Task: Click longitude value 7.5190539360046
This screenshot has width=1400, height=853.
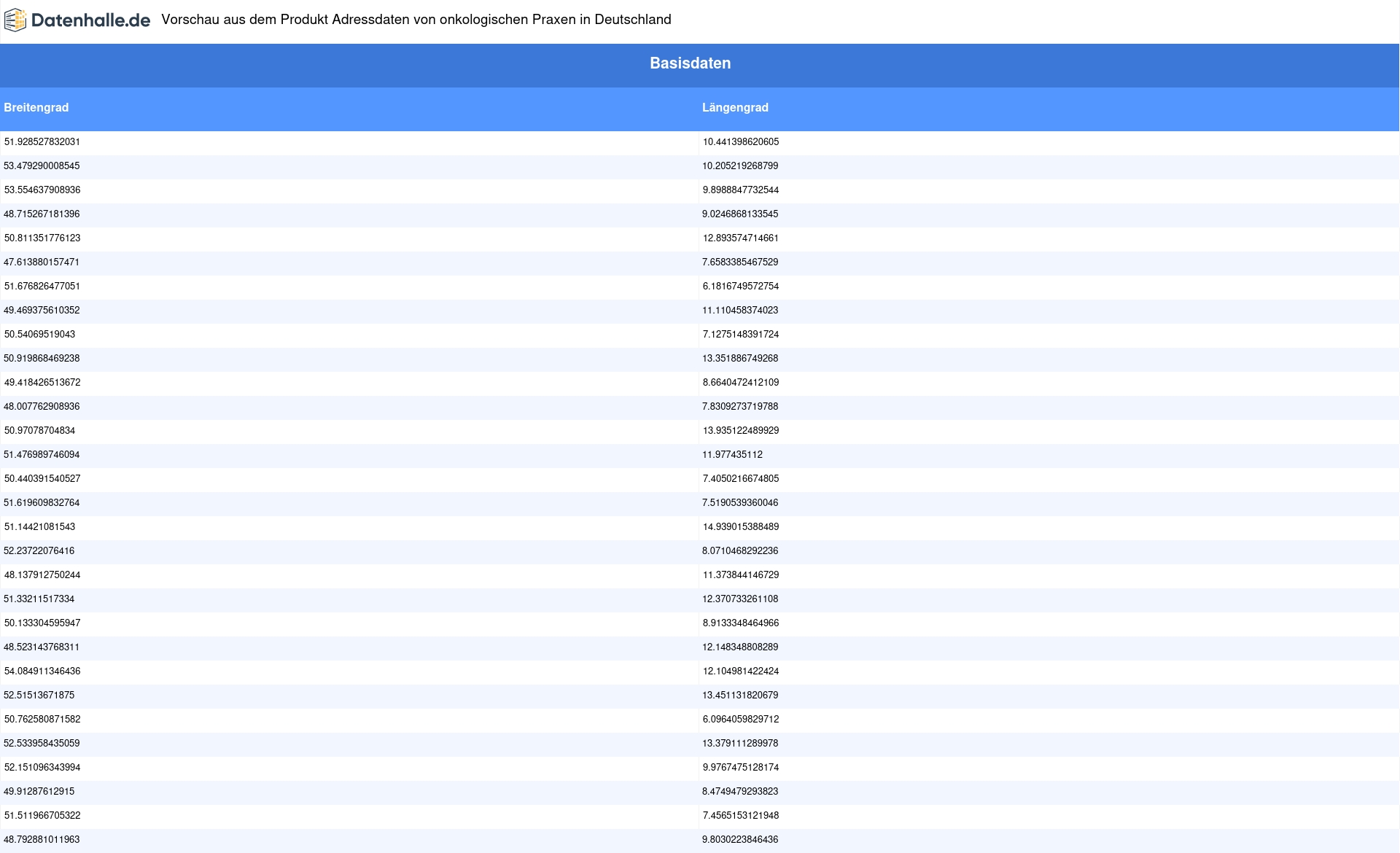Action: click(x=740, y=503)
